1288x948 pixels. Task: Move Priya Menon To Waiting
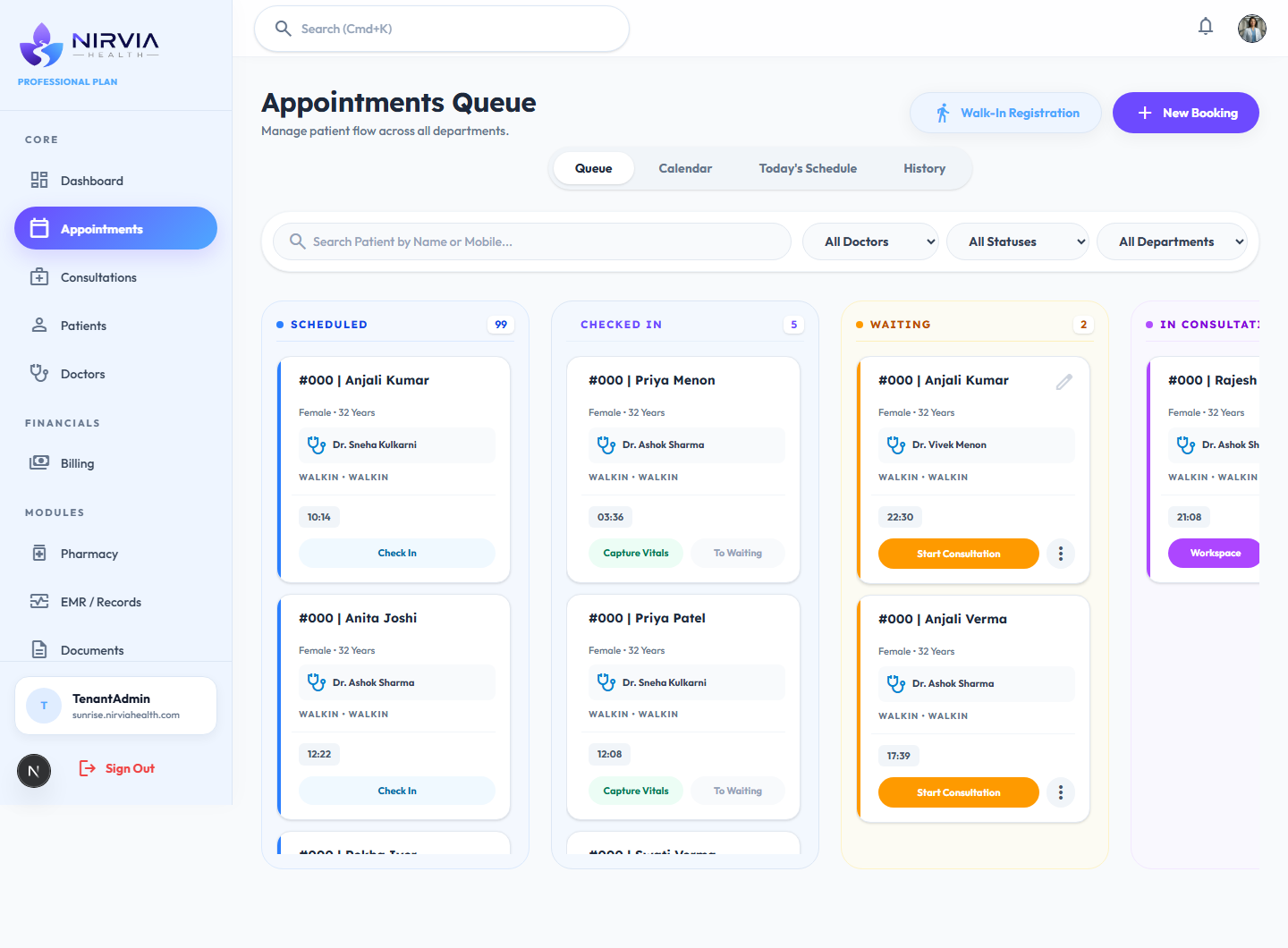pos(738,553)
